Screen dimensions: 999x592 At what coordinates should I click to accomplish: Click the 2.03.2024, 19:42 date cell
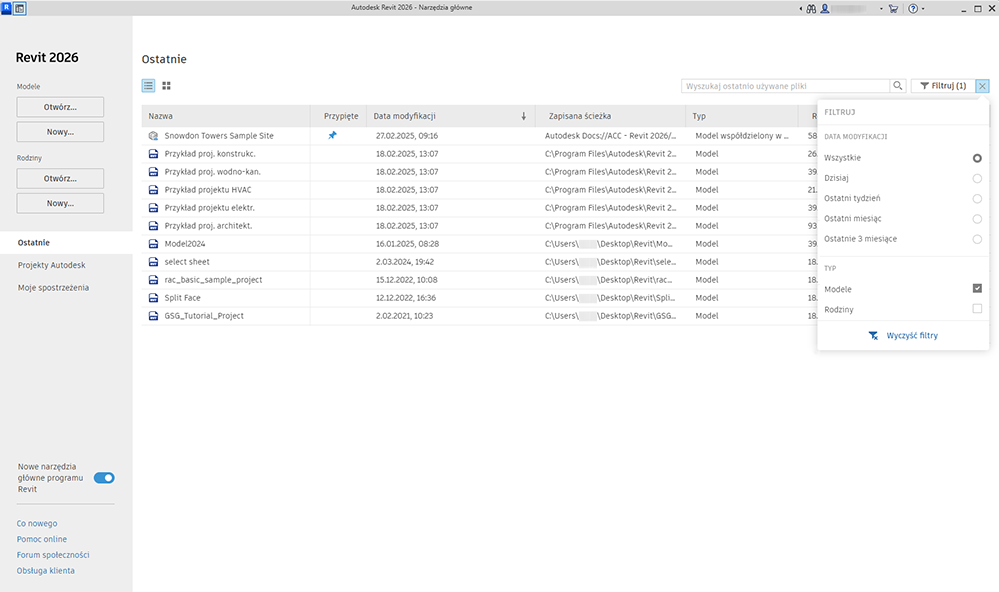point(405,261)
